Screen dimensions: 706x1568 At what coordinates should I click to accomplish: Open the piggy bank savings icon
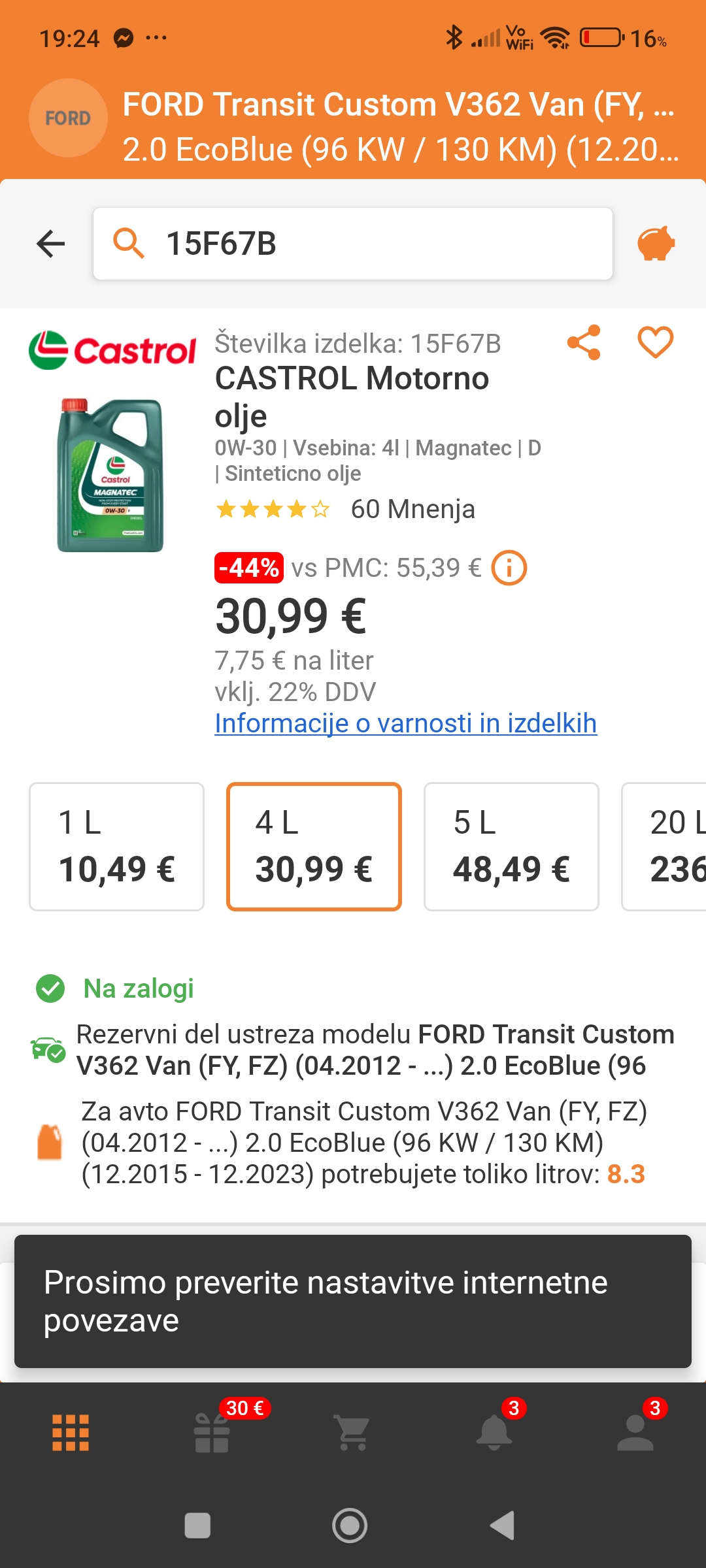pos(656,244)
